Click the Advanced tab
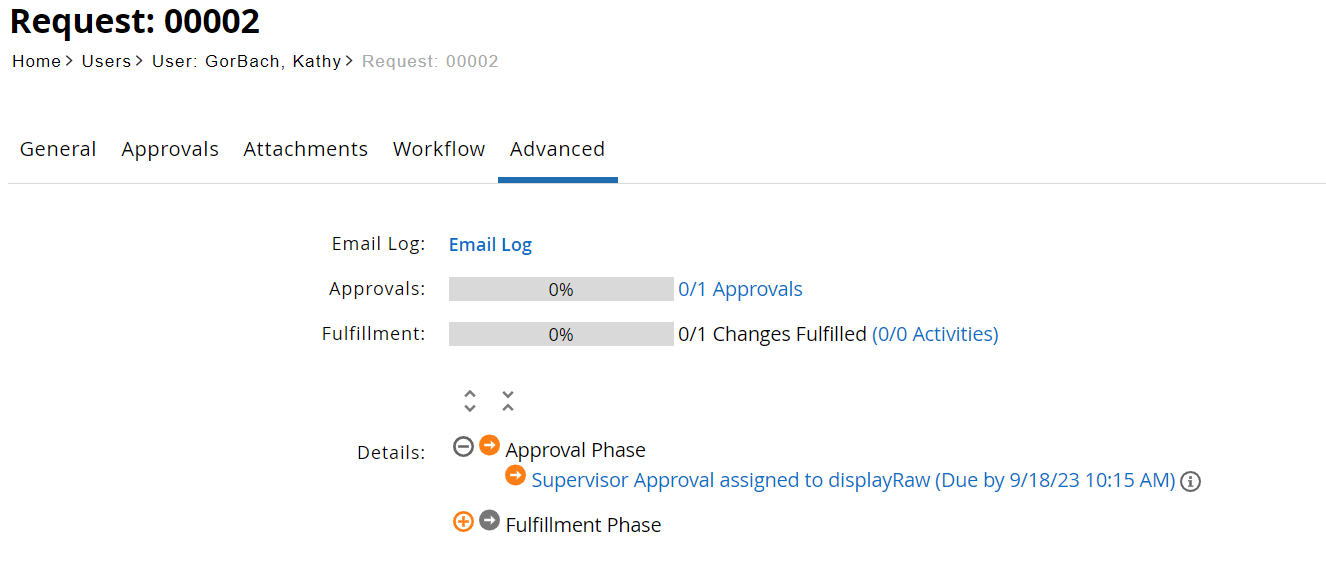This screenshot has width=1326, height=567. [x=557, y=149]
